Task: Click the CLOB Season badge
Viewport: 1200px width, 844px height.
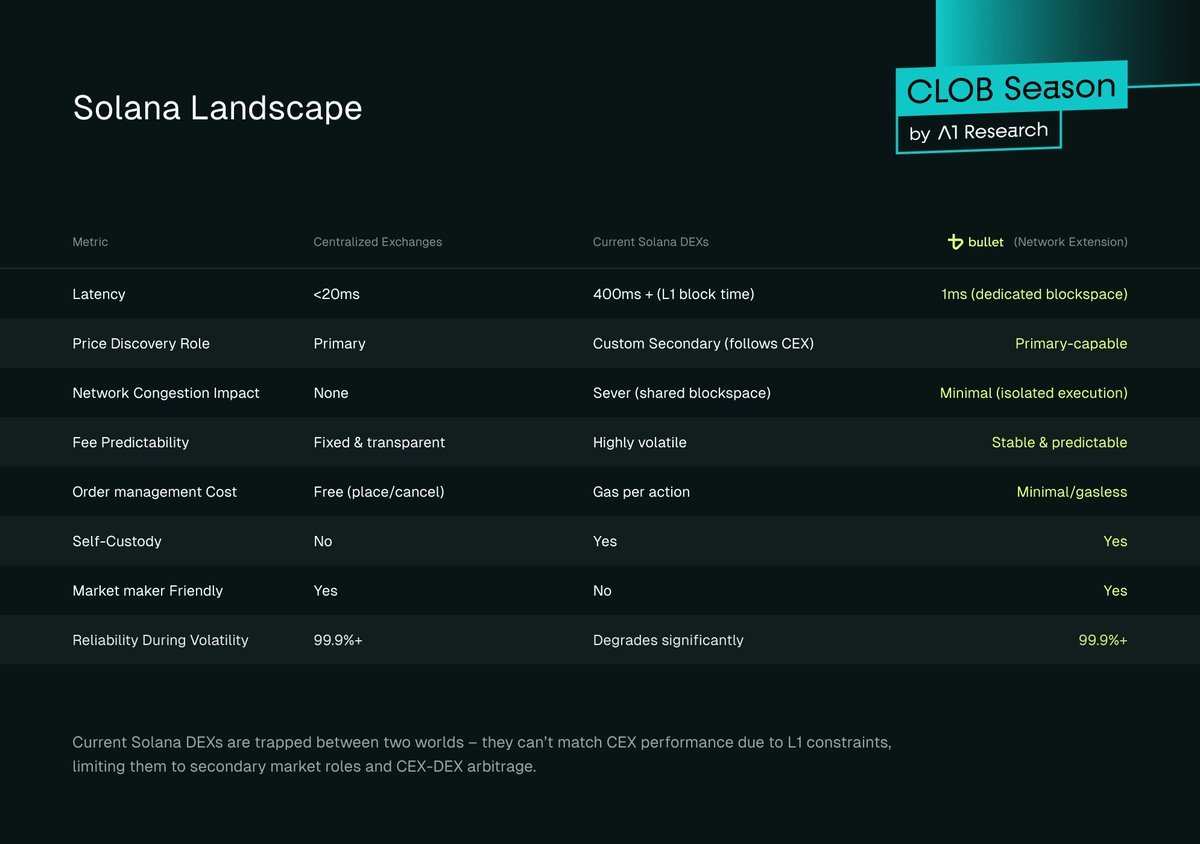Action: click(x=1012, y=89)
